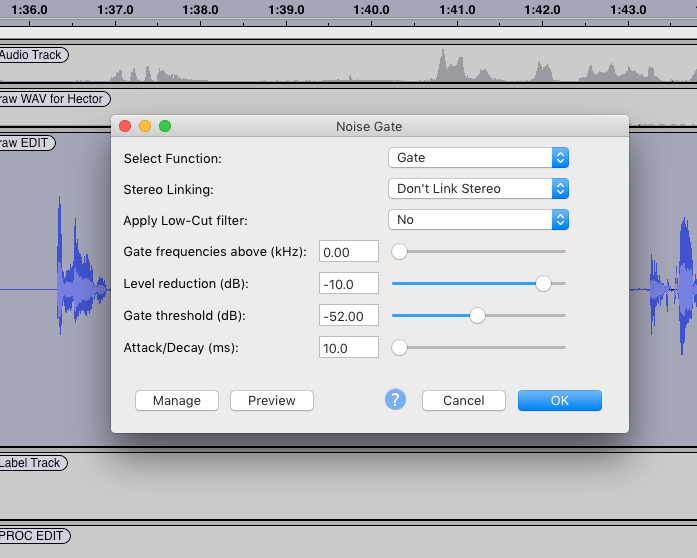Open the Stereo Linking dropdown
697x558 pixels.
point(478,189)
